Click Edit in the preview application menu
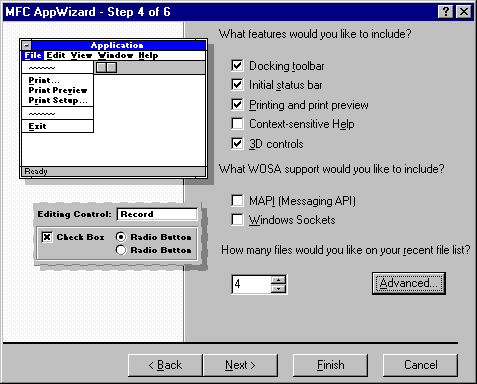 (x=56, y=55)
